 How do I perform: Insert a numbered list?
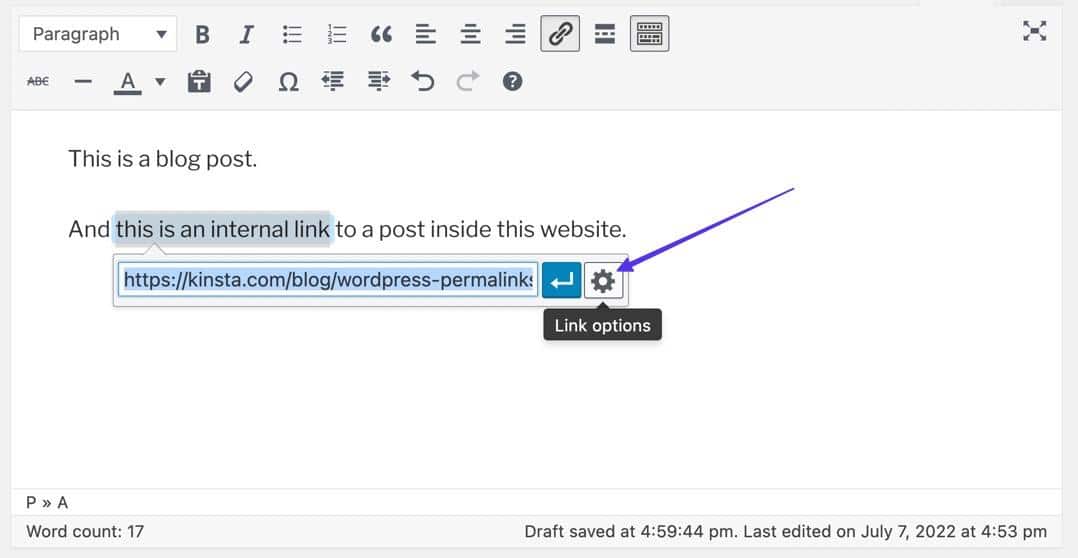[337, 35]
